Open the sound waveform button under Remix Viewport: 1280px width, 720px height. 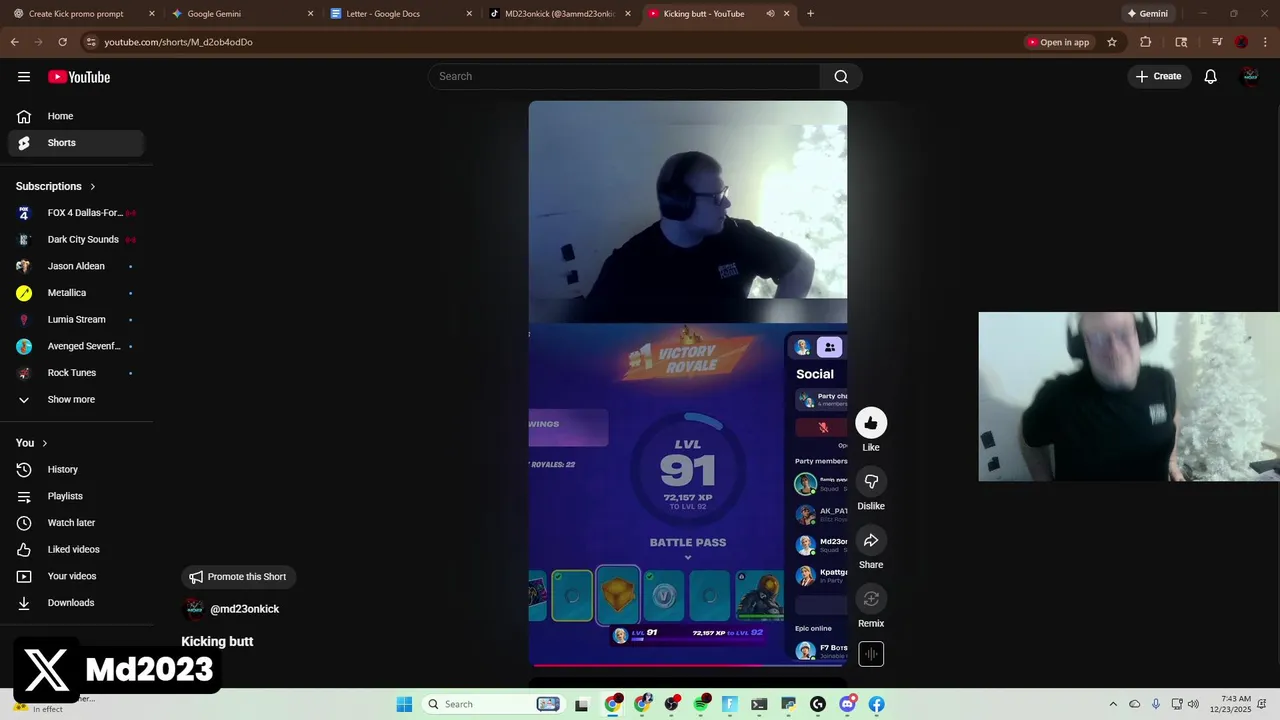click(871, 654)
